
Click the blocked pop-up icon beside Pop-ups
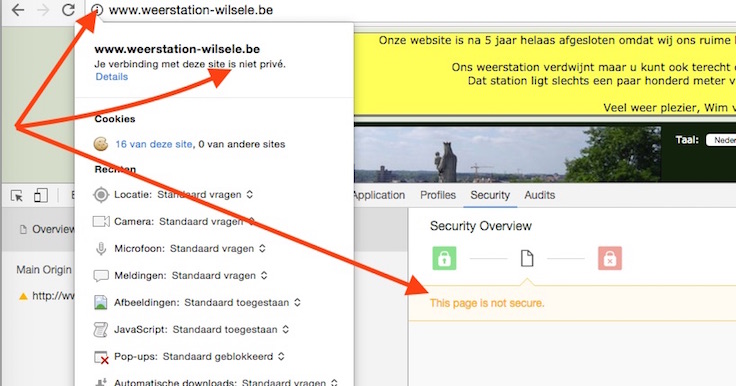click(x=101, y=357)
